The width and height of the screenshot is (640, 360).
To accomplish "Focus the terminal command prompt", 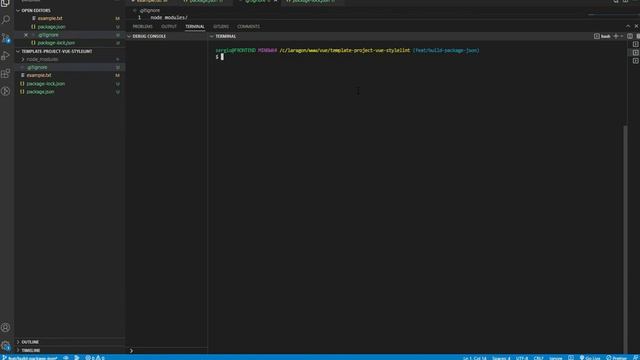I will [x=222, y=57].
